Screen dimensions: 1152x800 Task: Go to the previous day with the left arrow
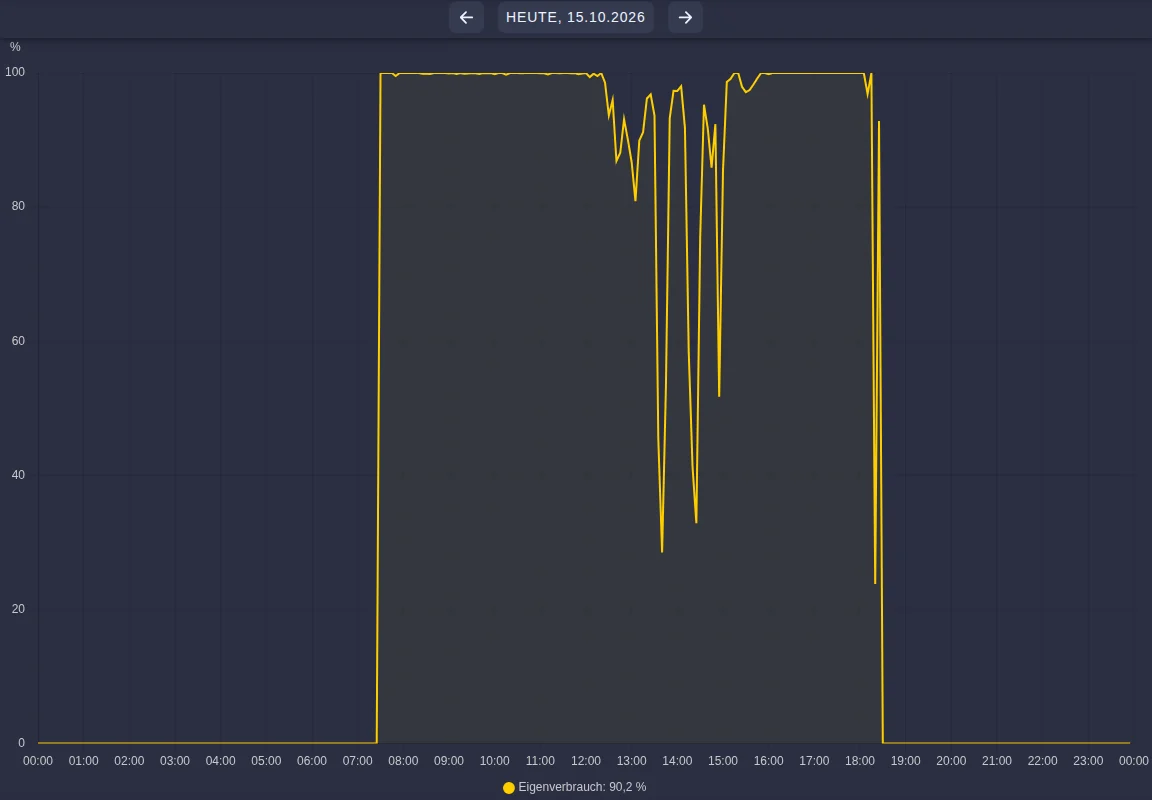coord(466,17)
